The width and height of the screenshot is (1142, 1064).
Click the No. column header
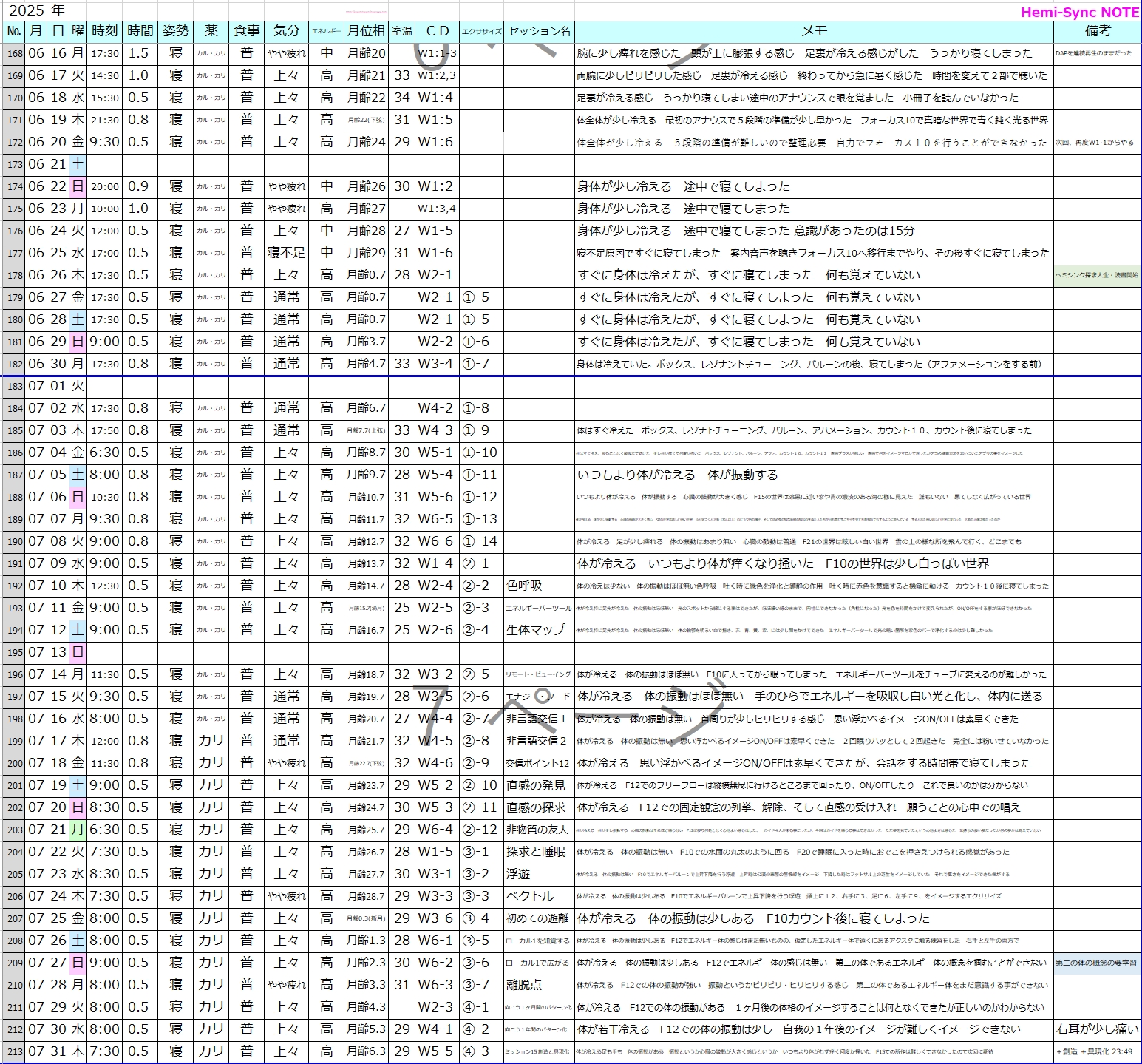[x=14, y=31]
